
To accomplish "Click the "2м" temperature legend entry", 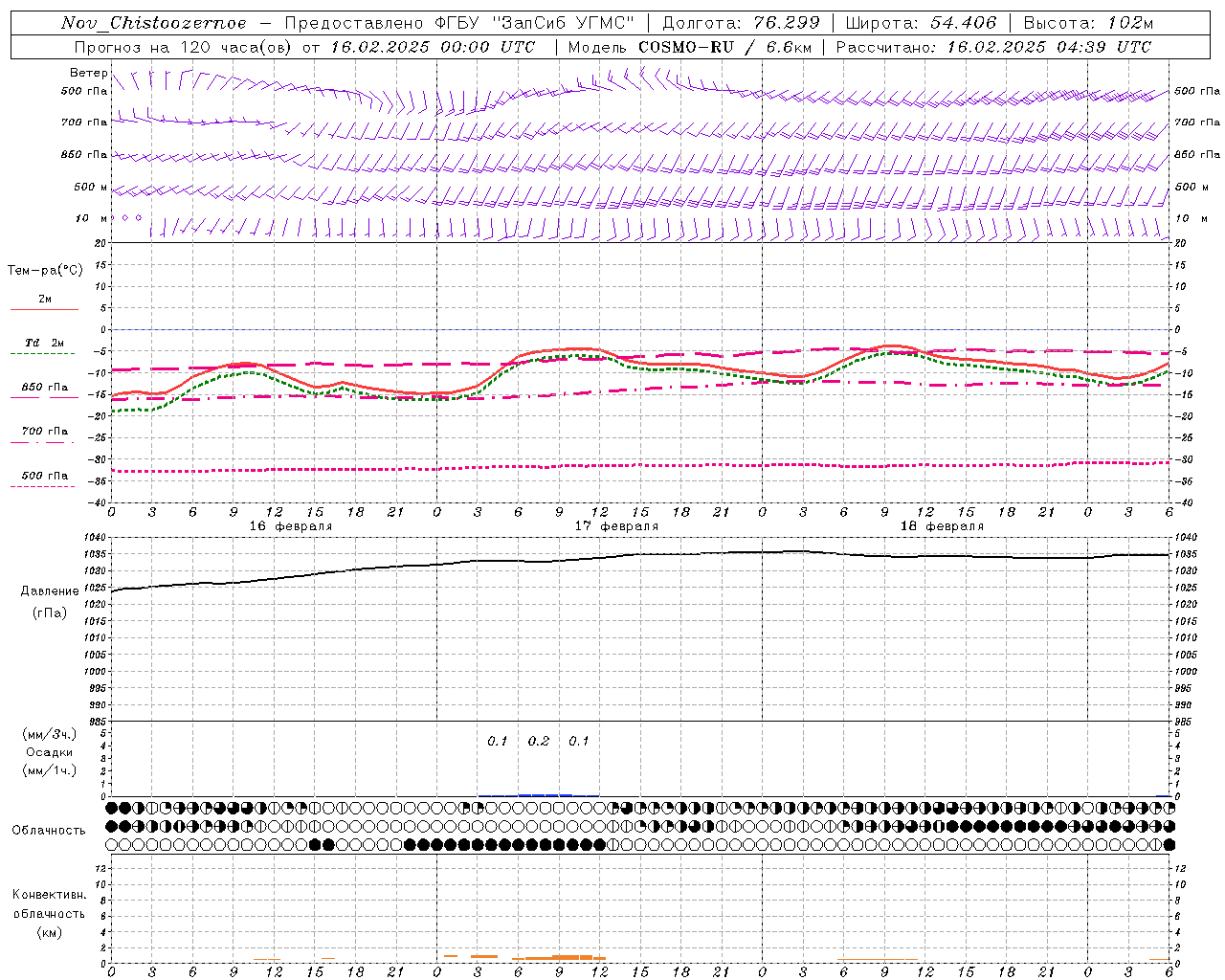I will pos(45,299).
